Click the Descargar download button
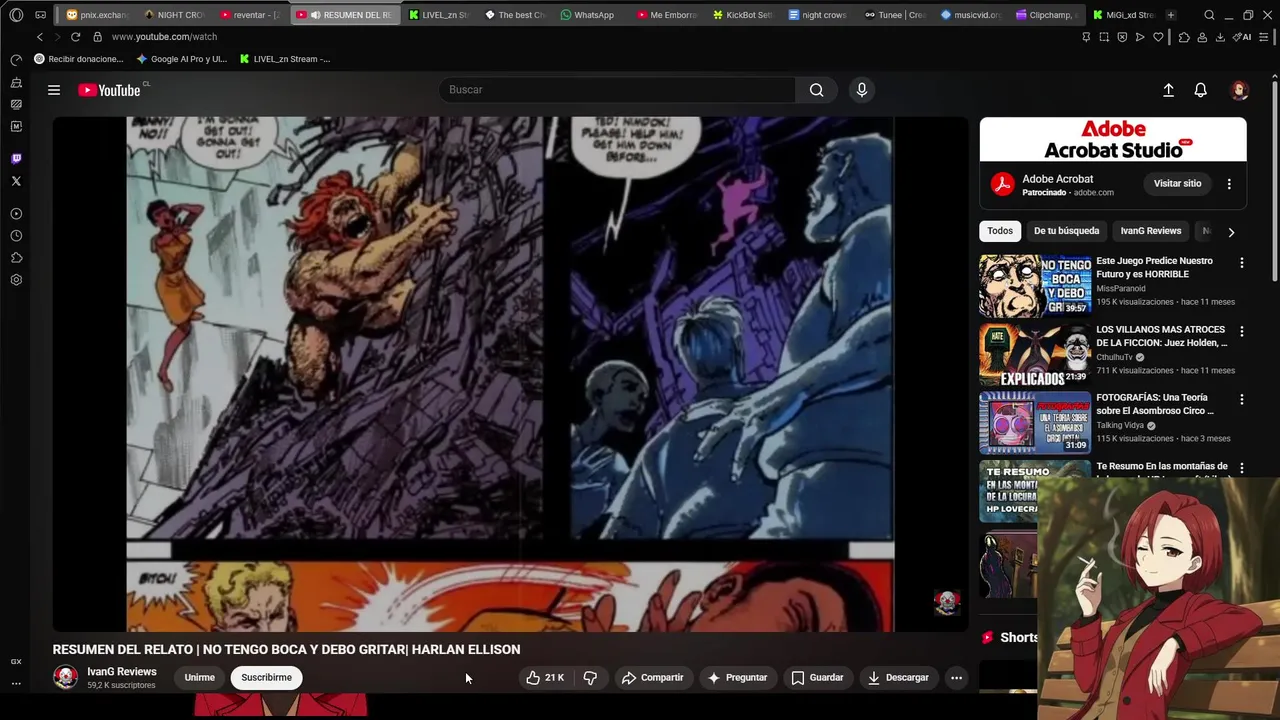Screen dimensions: 1280x720 (898, 678)
